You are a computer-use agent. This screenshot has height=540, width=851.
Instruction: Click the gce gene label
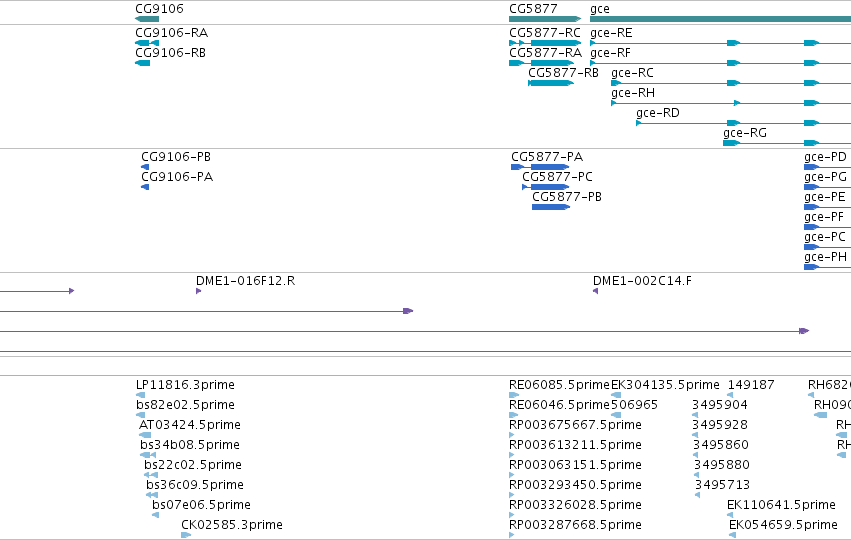tap(600, 9)
